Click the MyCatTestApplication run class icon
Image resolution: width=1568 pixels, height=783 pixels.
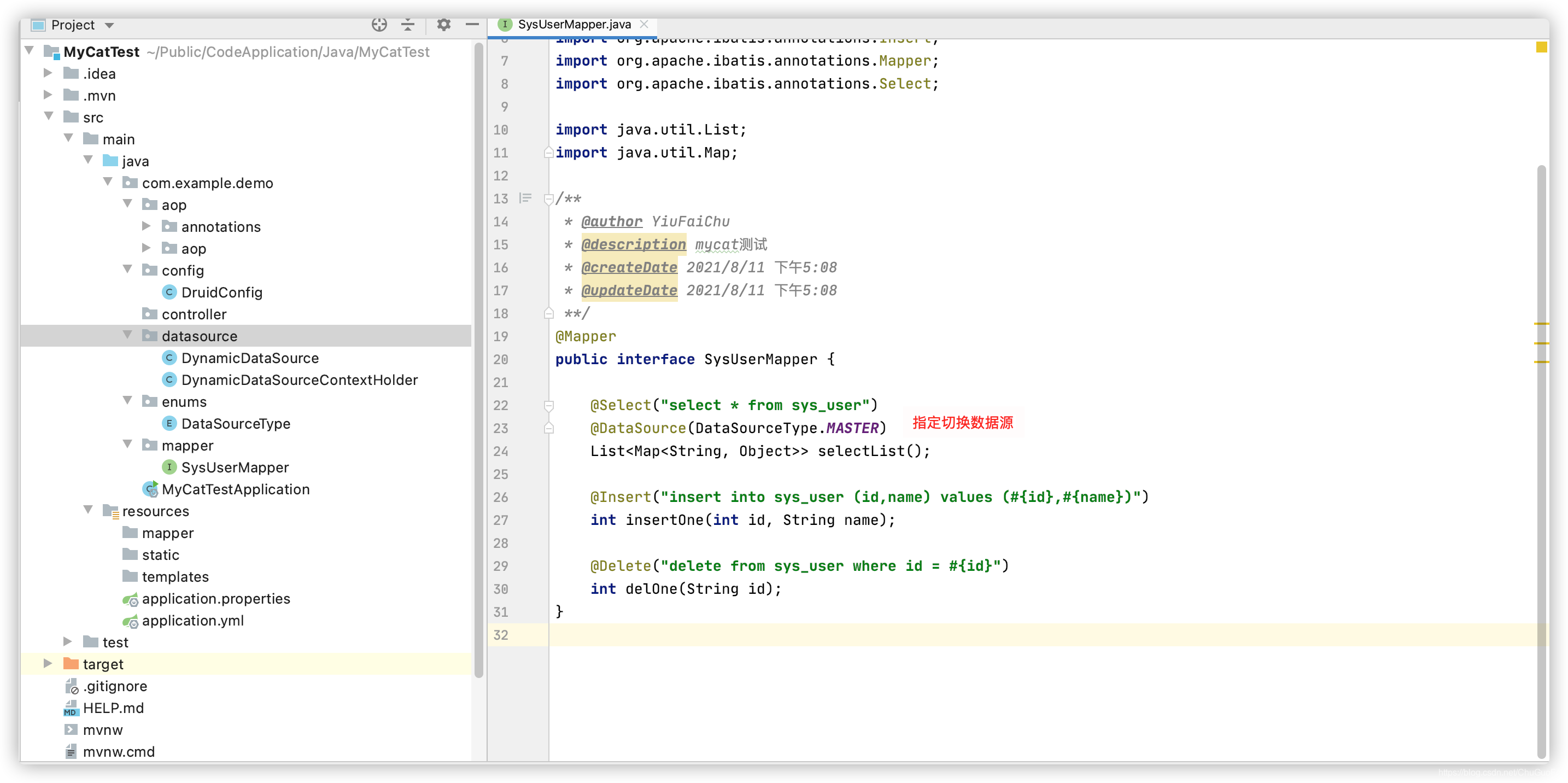pos(150,489)
